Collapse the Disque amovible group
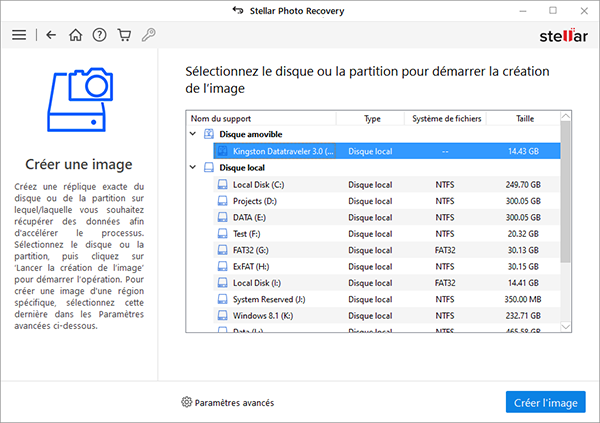 [x=193, y=134]
